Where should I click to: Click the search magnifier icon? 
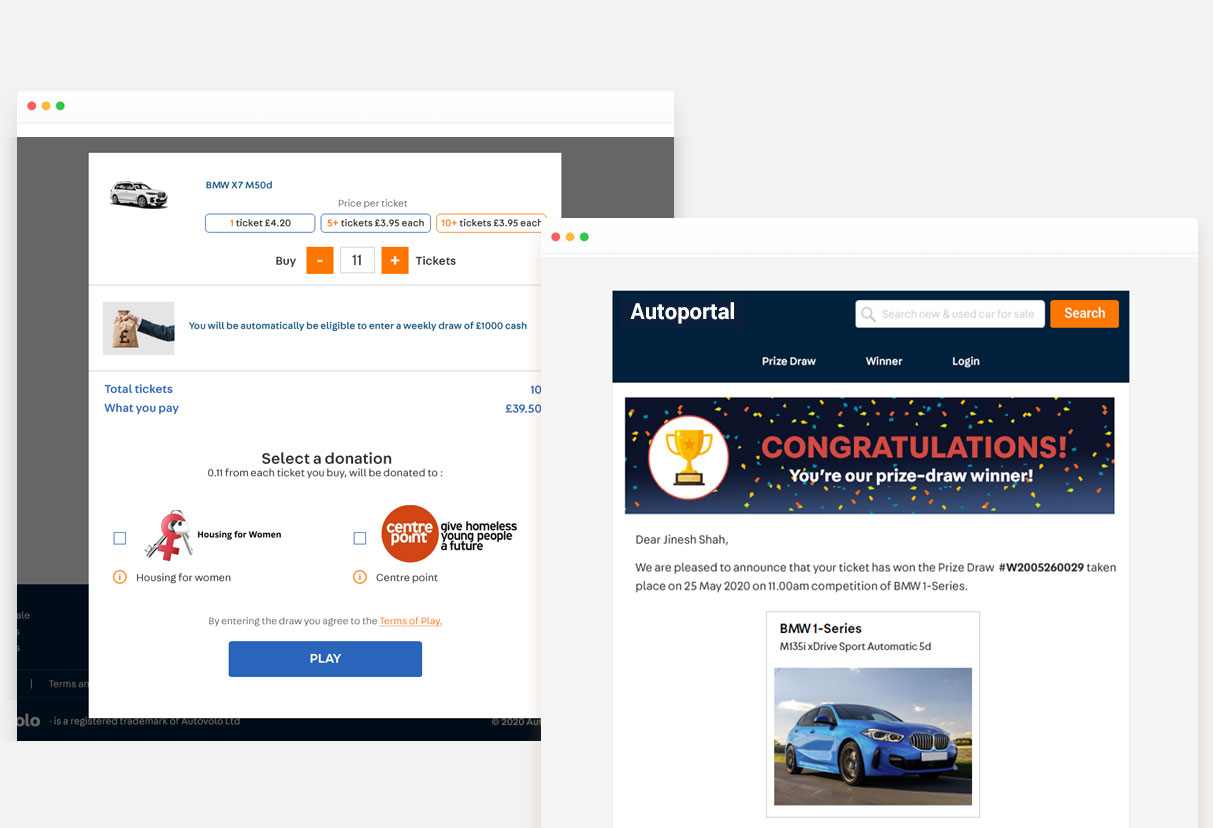(869, 313)
